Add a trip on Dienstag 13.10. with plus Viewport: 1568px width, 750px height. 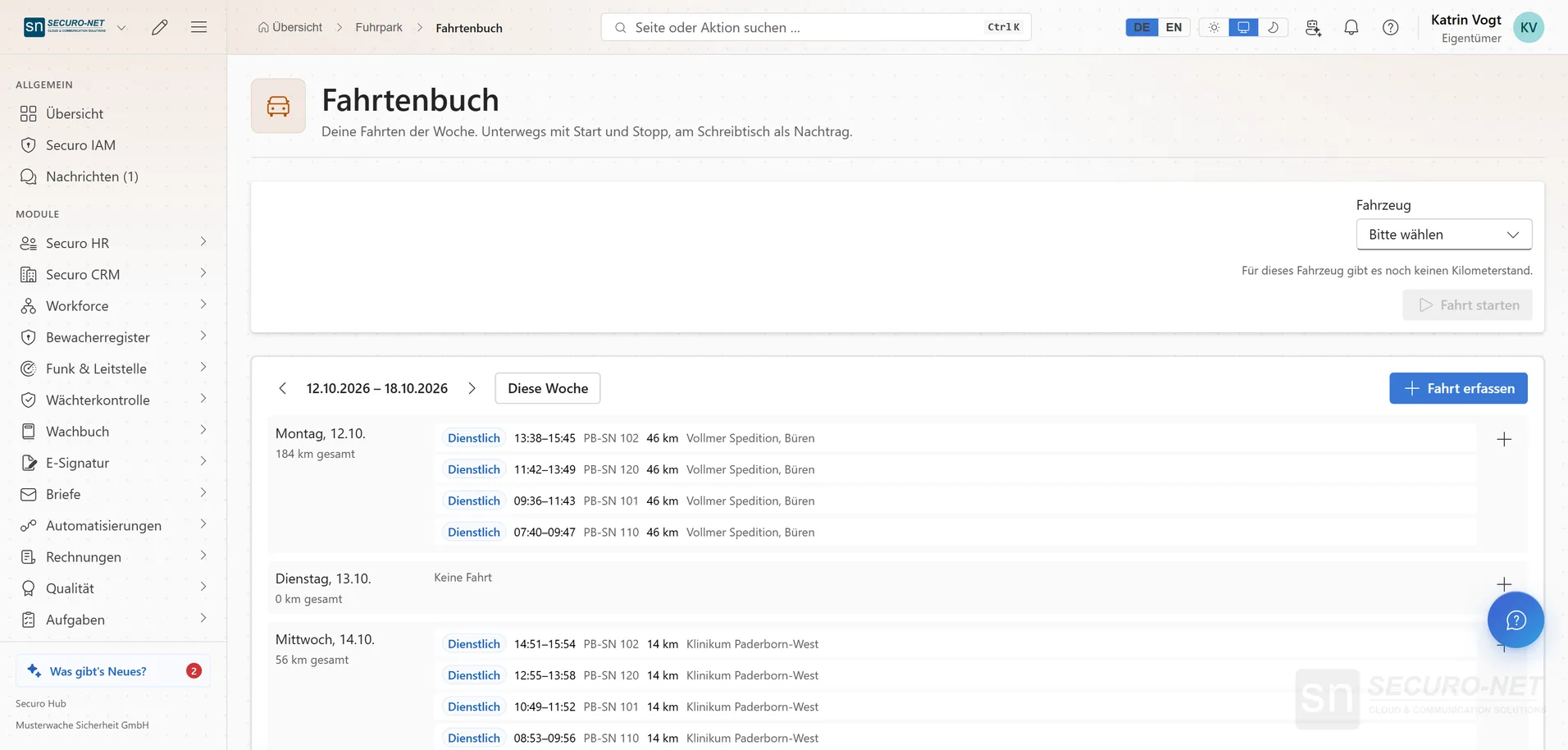coord(1504,584)
